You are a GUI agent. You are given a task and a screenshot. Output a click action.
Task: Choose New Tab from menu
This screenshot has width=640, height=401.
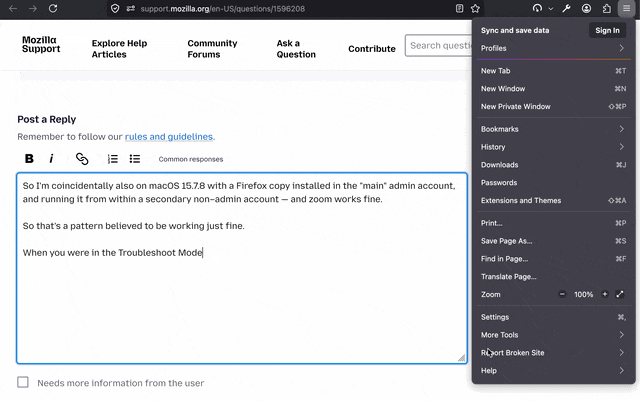point(553,71)
